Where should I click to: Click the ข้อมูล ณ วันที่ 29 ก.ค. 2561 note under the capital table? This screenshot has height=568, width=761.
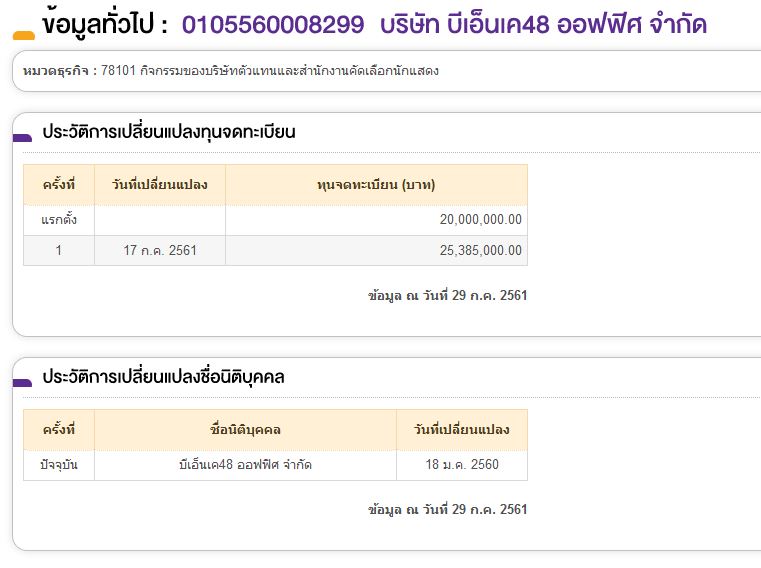tap(447, 295)
